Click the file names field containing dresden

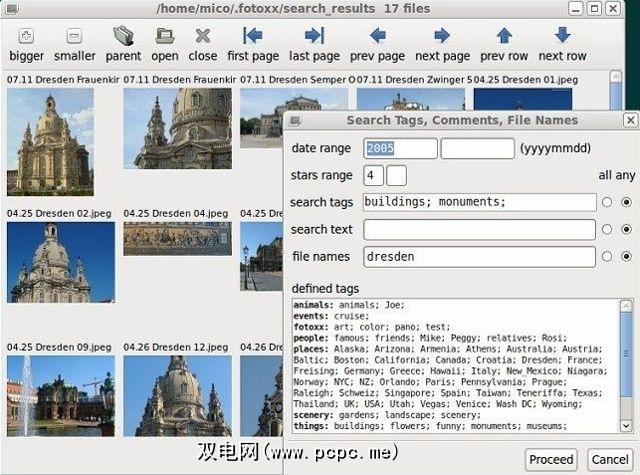tap(479, 258)
